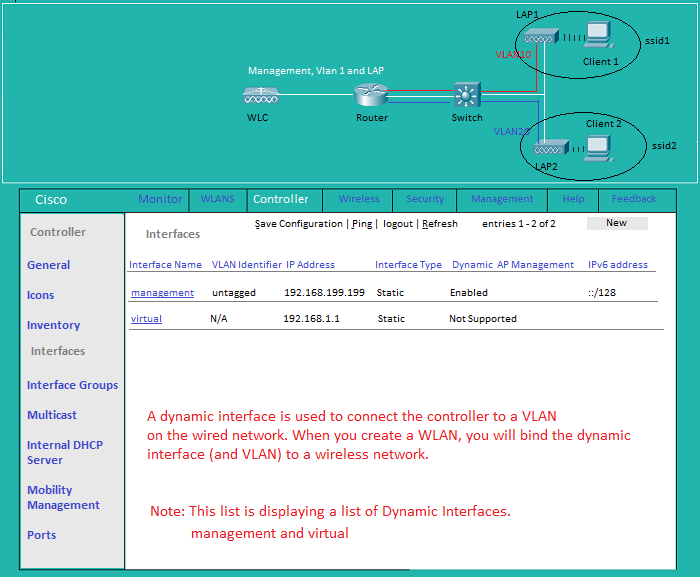Viewport: 700px width, 577px height.
Task: Click the untagged VLAN cell
Action: [234, 293]
